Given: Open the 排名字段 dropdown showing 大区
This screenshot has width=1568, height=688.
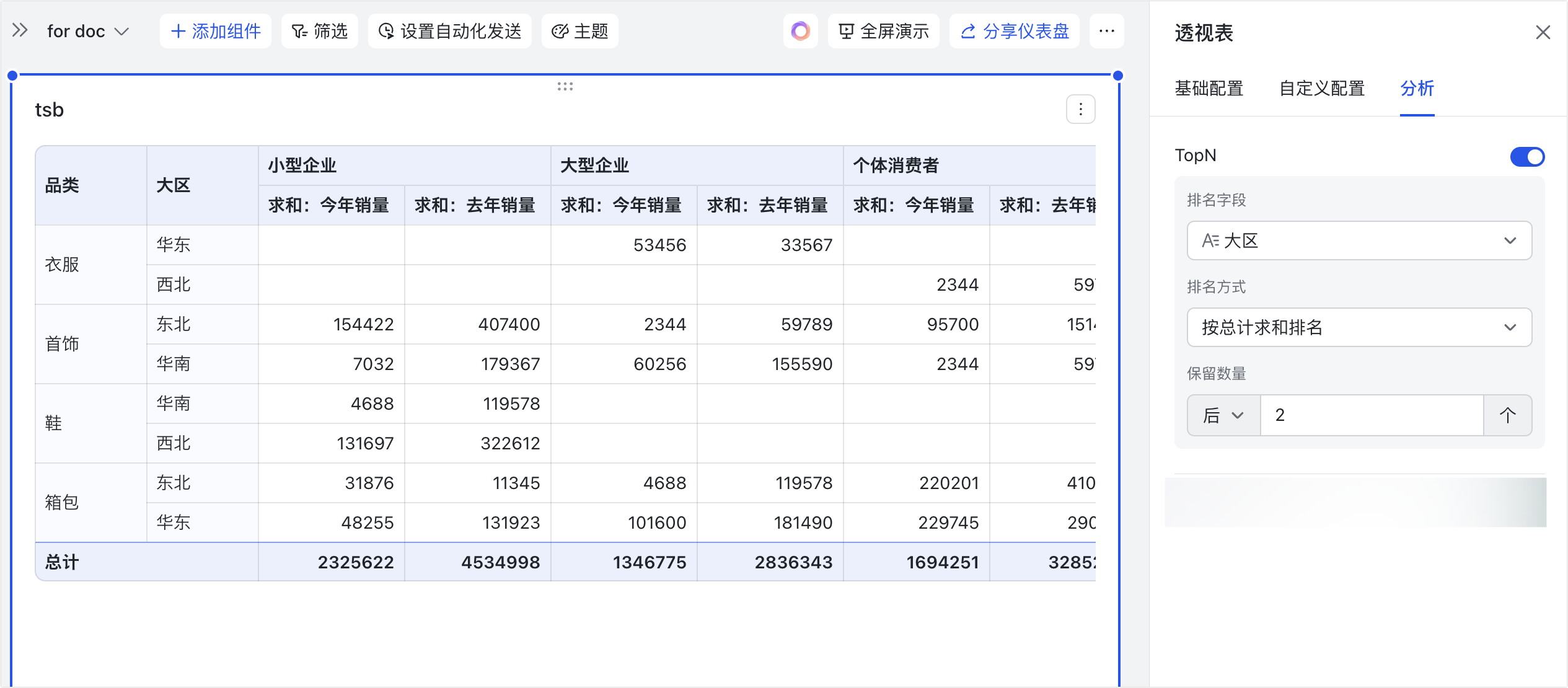Looking at the screenshot, I should [x=1359, y=240].
